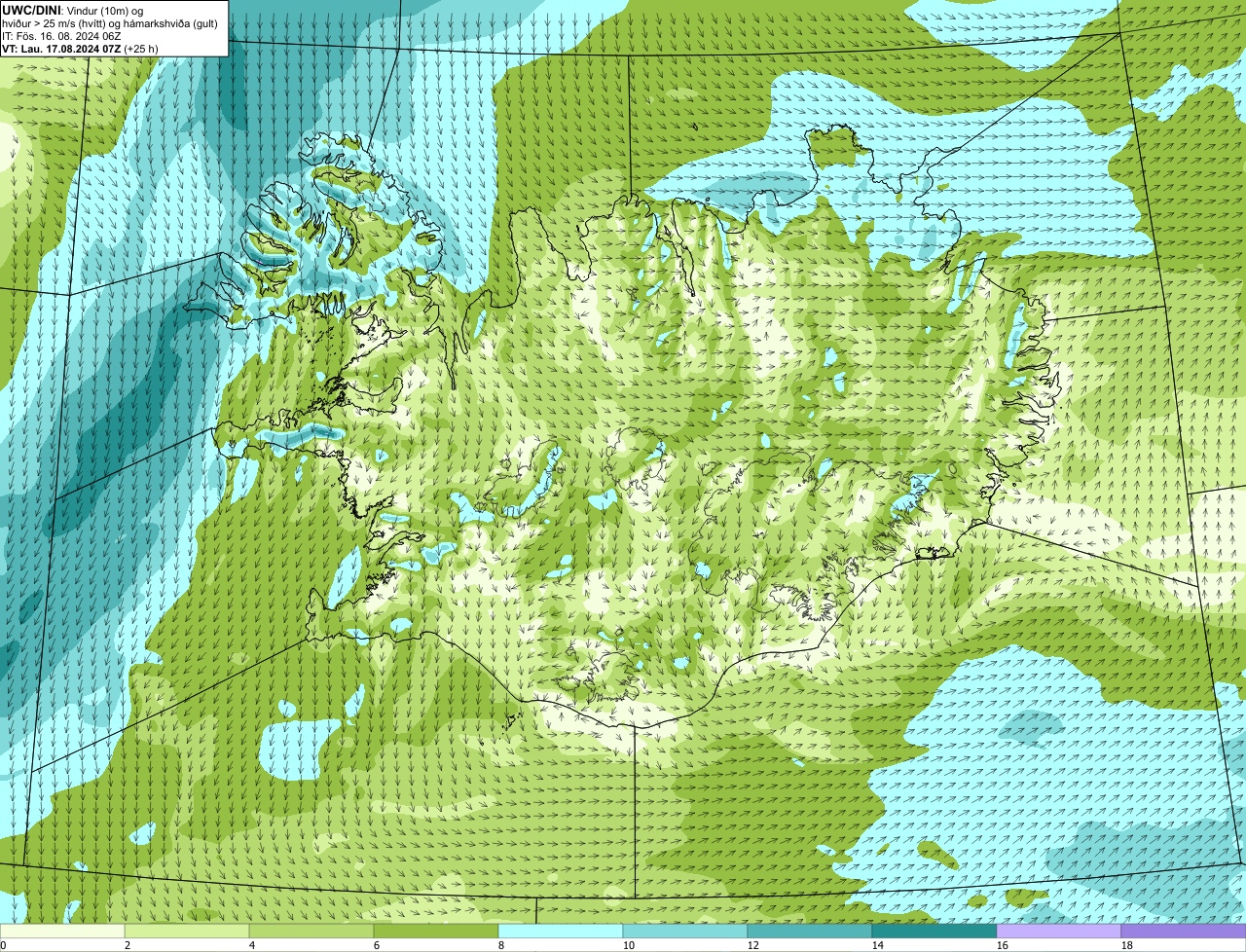Click the "IT: Fös. 16. 08. 2024 06Z" line
This screenshot has height=952, width=1246.
point(61,35)
